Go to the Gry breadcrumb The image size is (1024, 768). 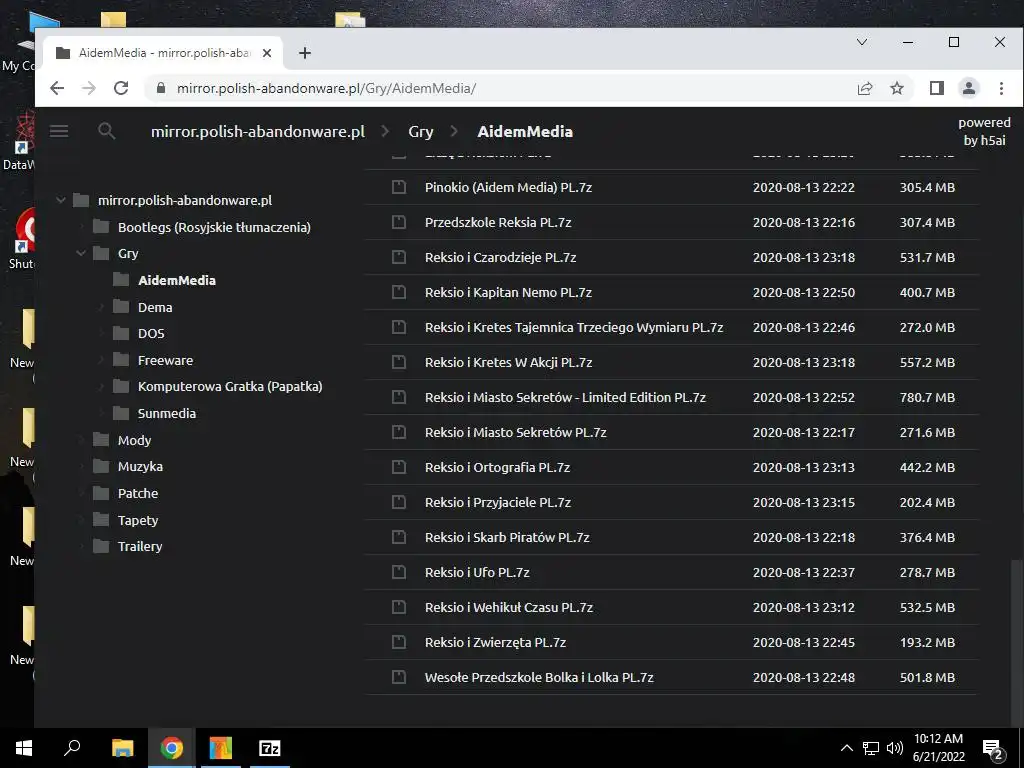coord(421,131)
